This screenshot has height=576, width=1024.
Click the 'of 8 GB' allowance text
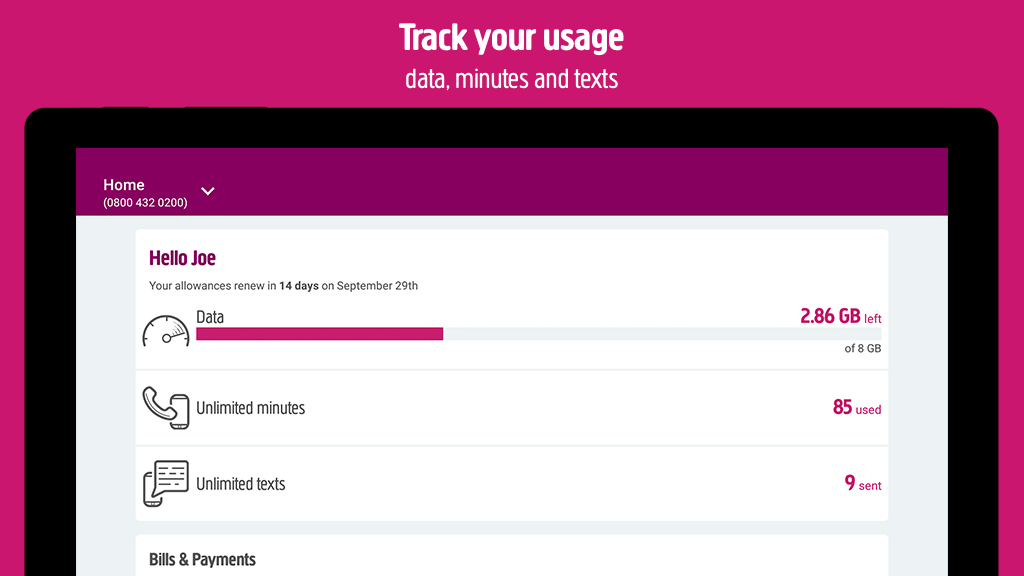tap(863, 348)
